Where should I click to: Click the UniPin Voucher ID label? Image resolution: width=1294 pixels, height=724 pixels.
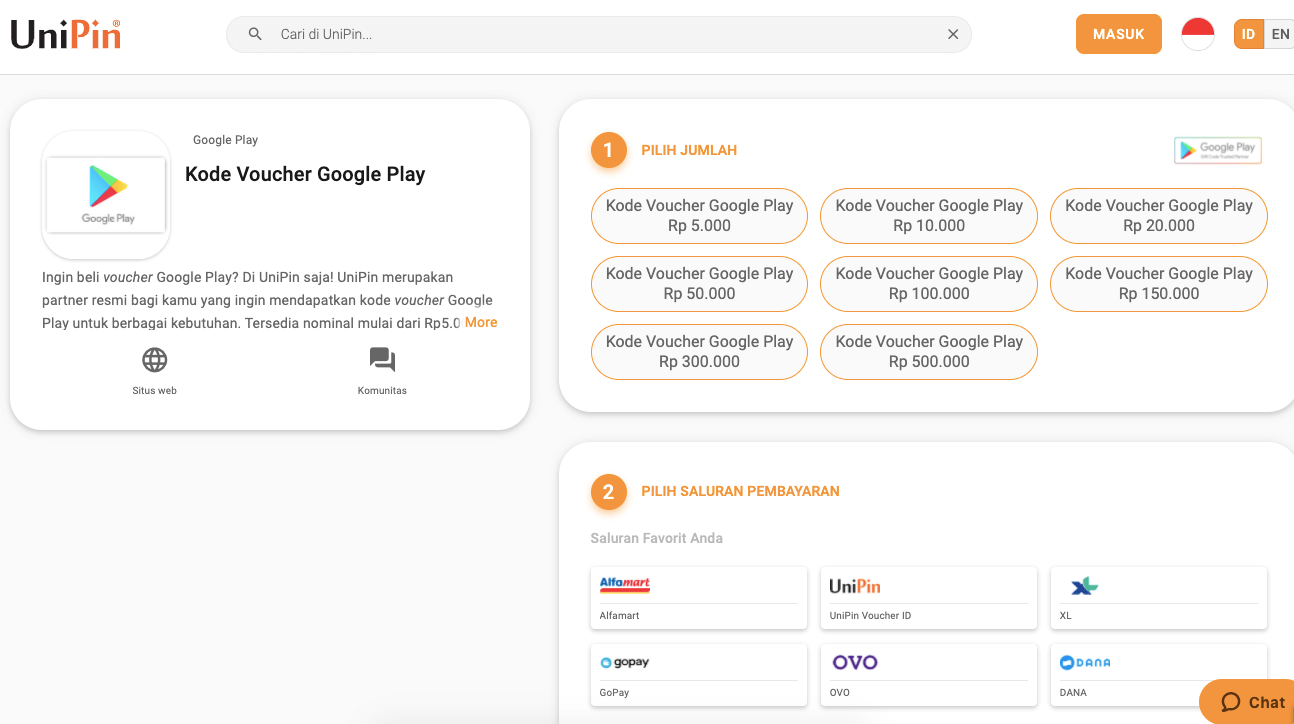[x=870, y=616]
